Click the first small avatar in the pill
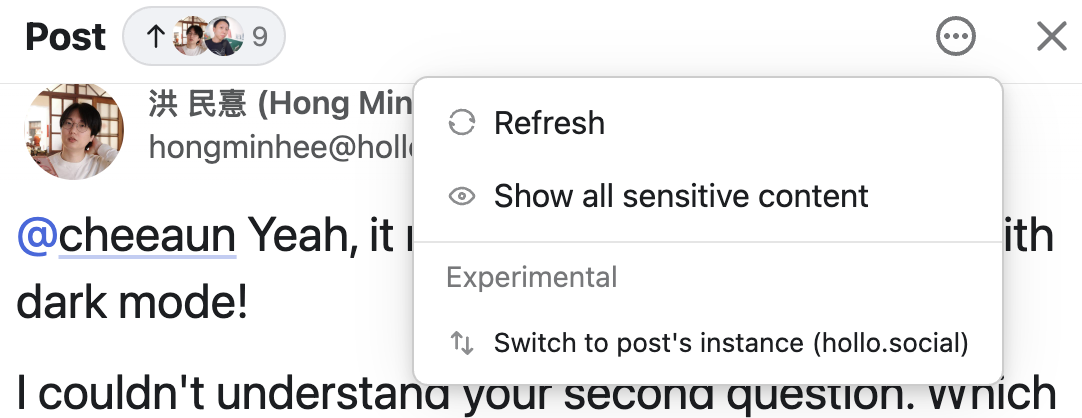 (x=189, y=36)
